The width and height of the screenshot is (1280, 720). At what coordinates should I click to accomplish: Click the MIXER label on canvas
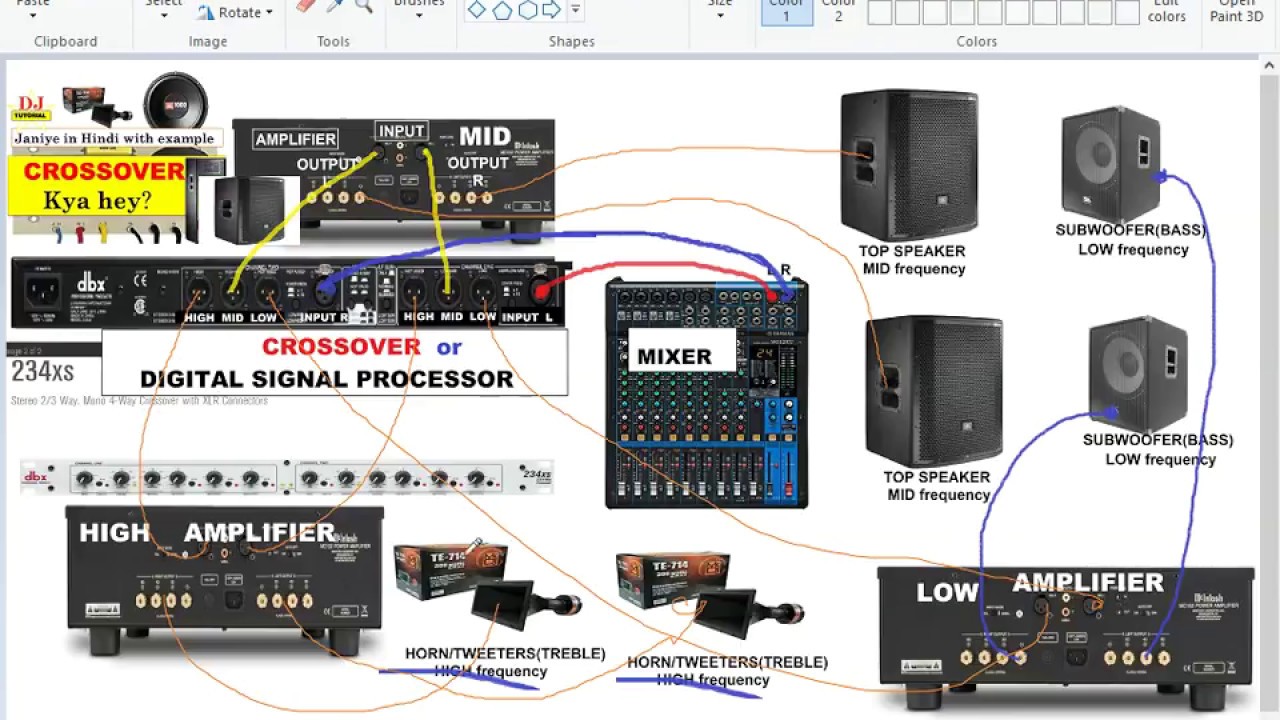click(x=675, y=357)
